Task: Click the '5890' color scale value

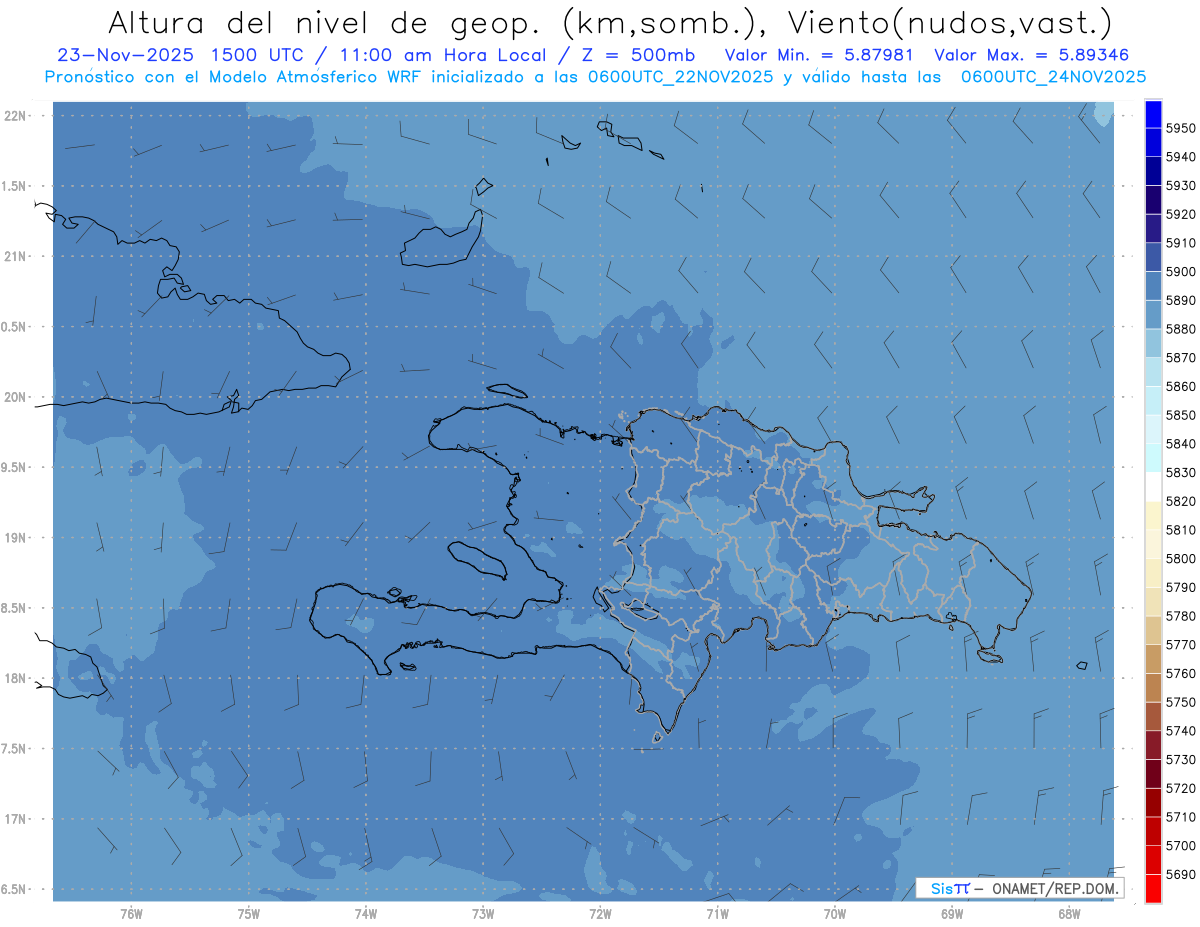Action: 1180,300
